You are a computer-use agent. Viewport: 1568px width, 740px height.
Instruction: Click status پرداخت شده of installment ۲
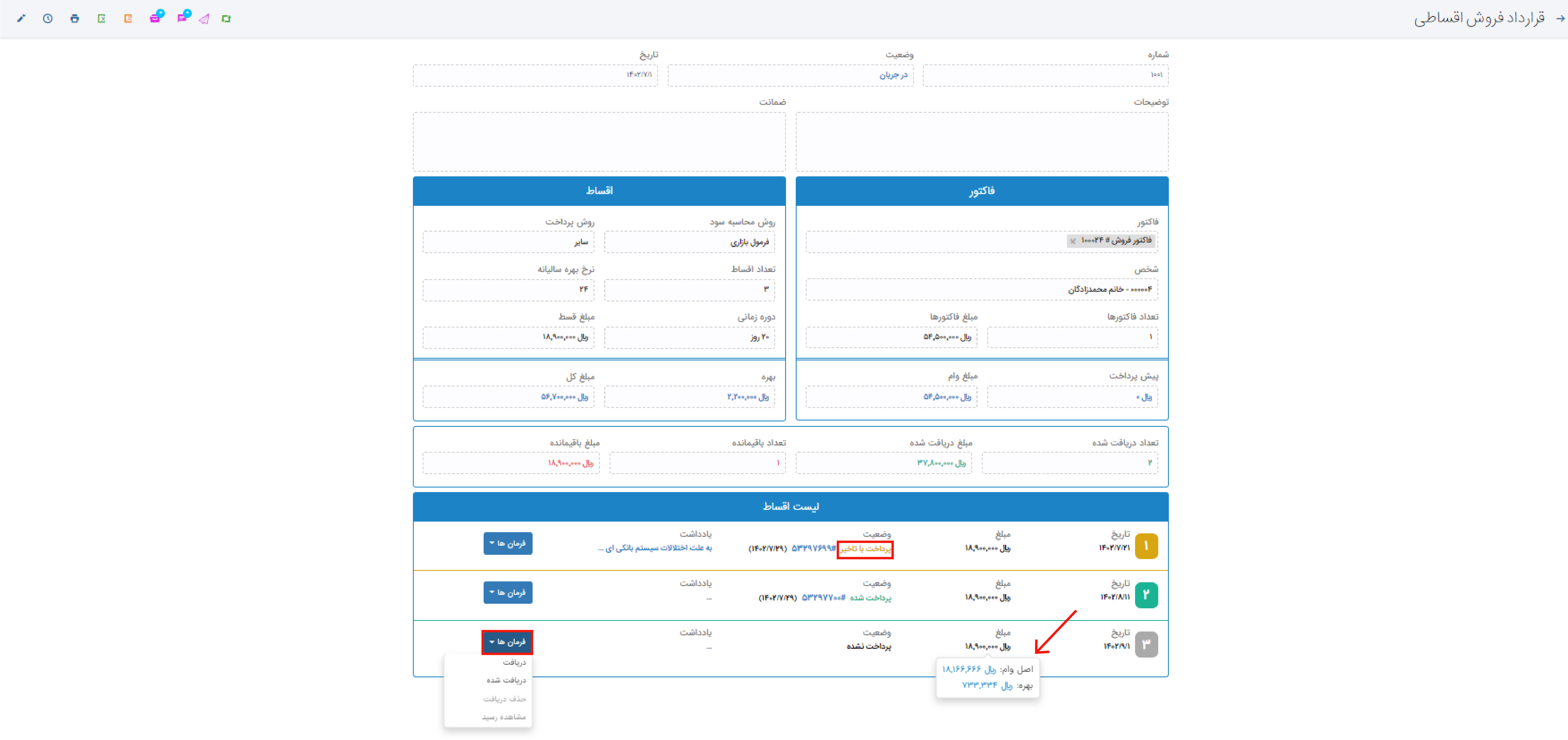pyautogui.click(x=870, y=598)
